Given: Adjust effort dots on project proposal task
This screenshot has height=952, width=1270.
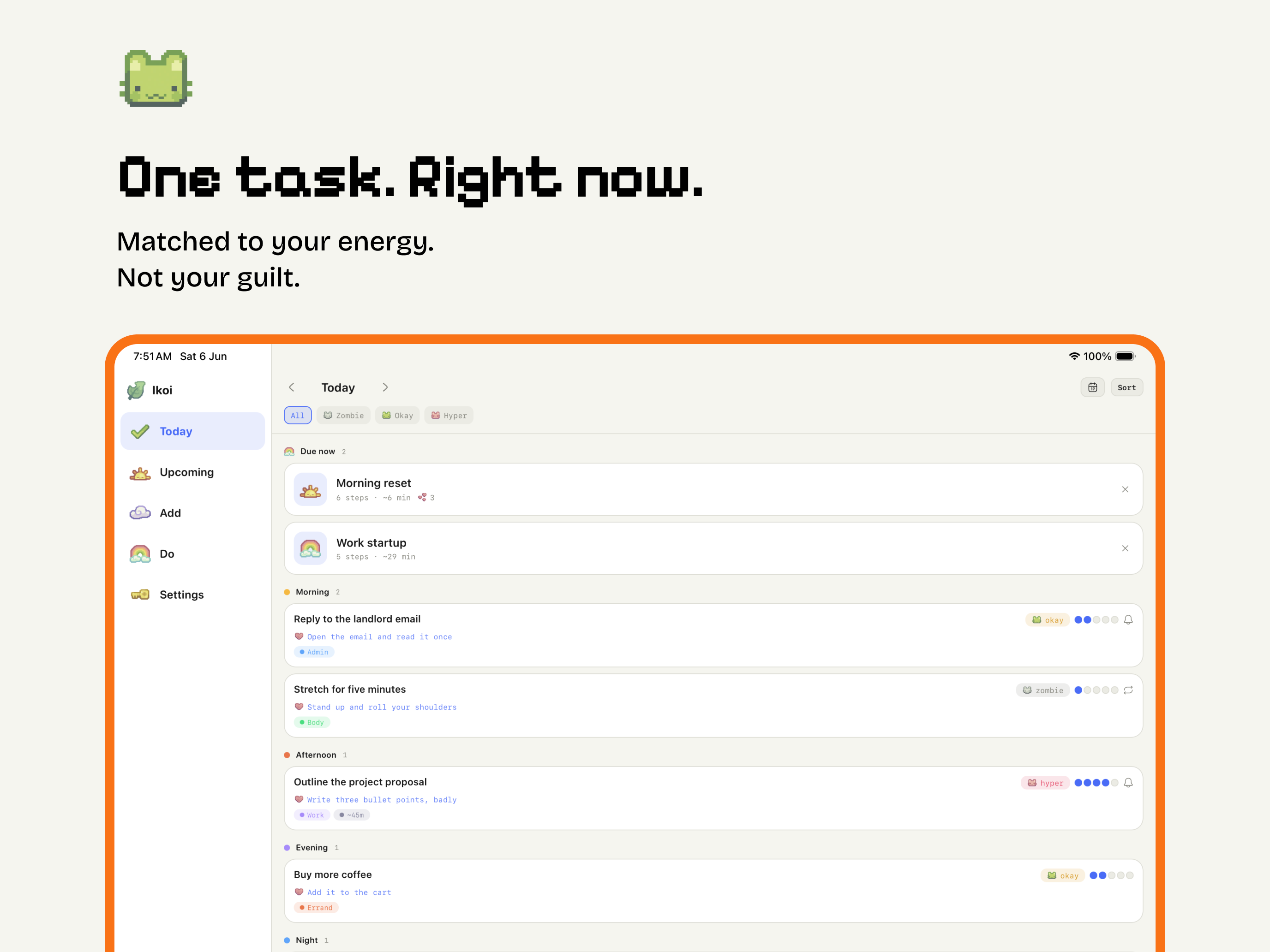Looking at the screenshot, I should click(1096, 783).
